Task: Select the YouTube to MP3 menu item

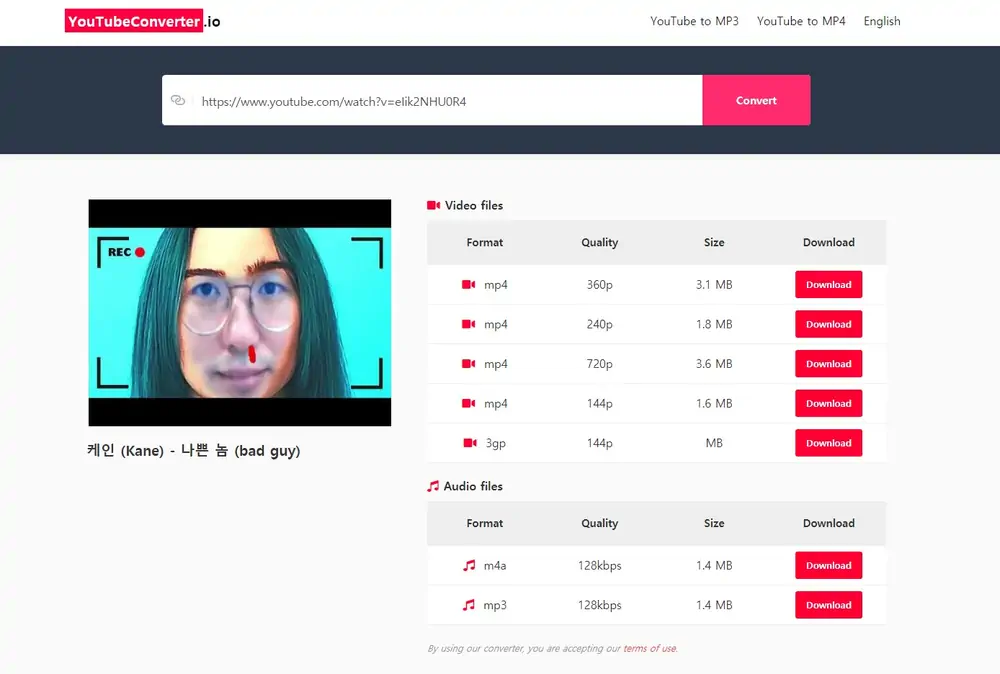Action: coord(694,21)
